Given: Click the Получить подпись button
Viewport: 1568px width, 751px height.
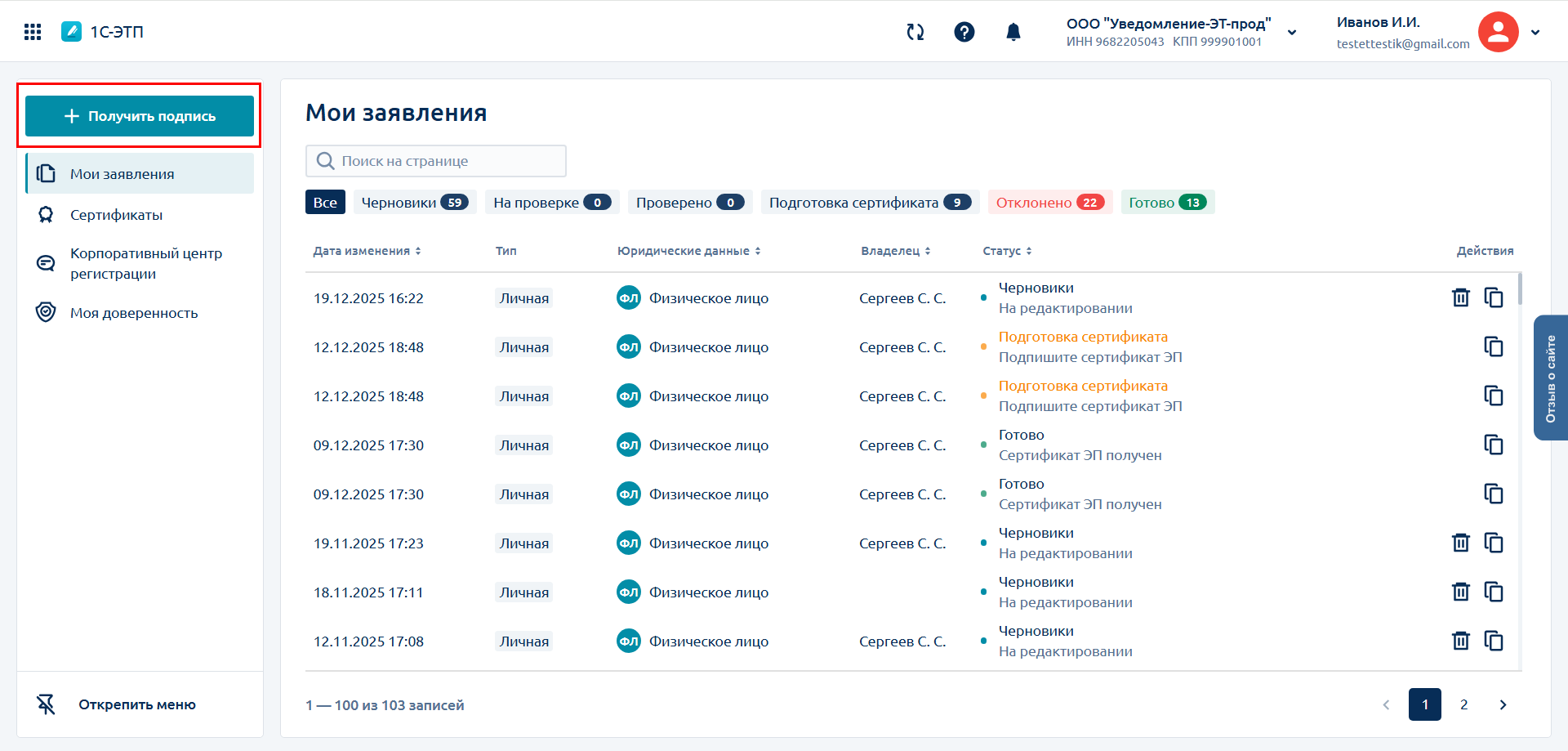Looking at the screenshot, I should click(x=140, y=116).
